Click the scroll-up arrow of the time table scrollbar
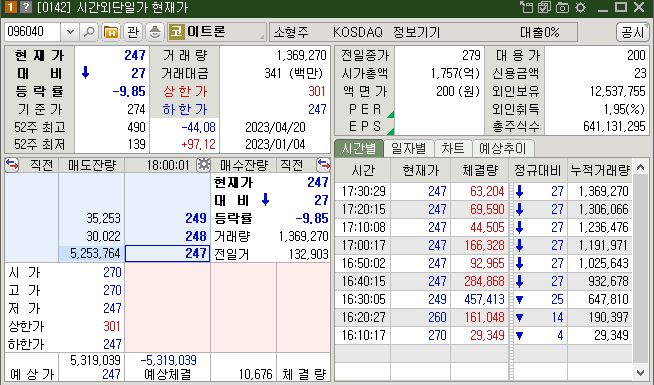The width and height of the screenshot is (654, 385). coord(640,168)
